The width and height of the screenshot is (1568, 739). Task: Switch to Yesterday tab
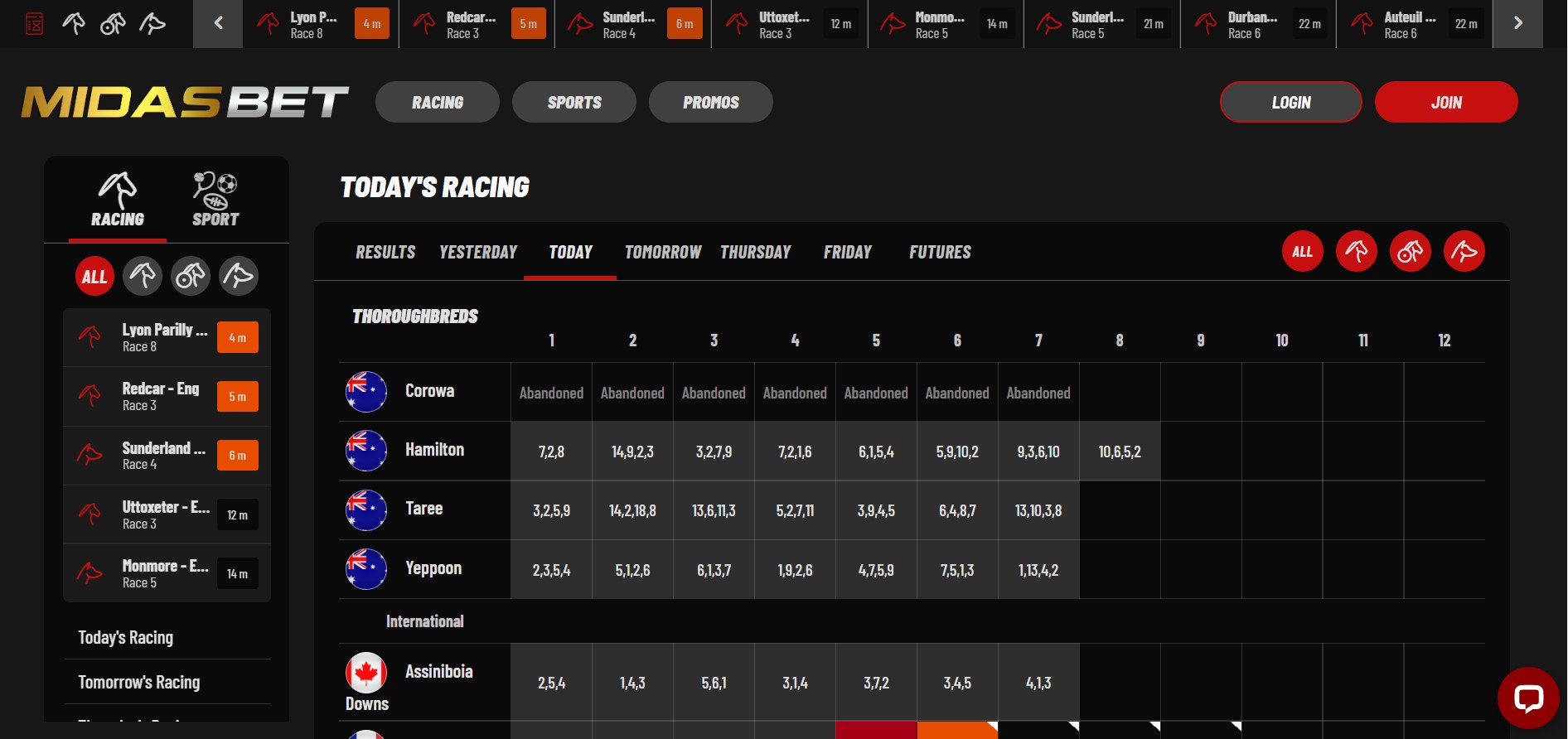478,252
